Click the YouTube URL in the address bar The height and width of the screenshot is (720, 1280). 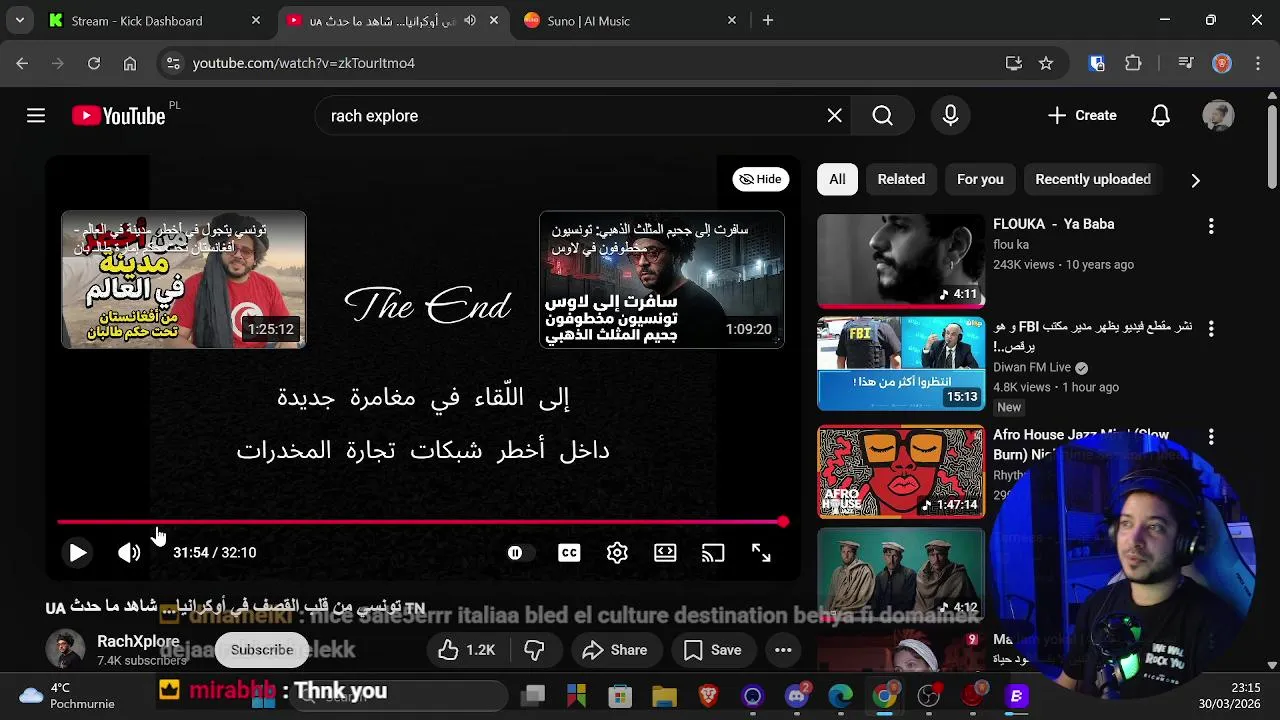(x=304, y=63)
